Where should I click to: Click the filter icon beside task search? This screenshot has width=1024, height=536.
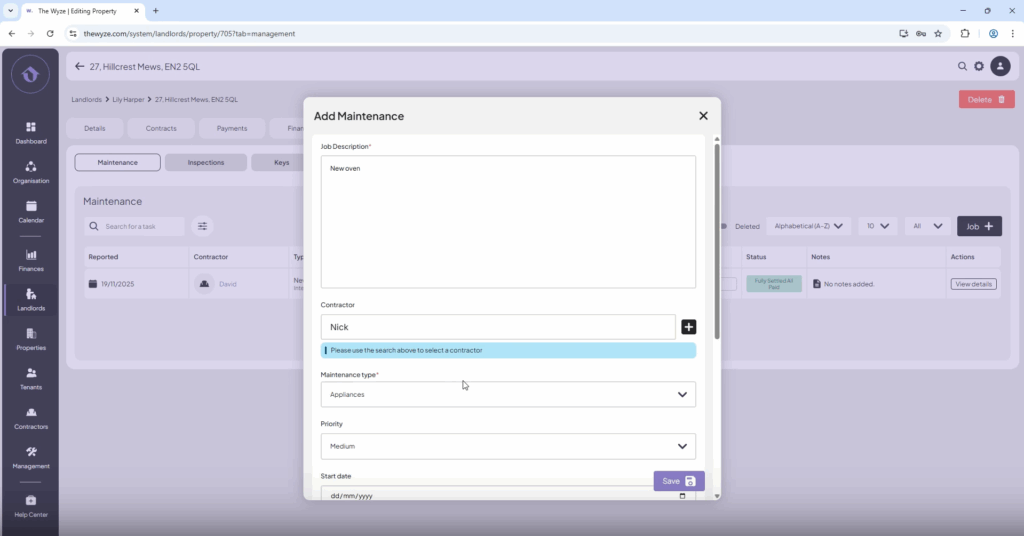coord(202,227)
